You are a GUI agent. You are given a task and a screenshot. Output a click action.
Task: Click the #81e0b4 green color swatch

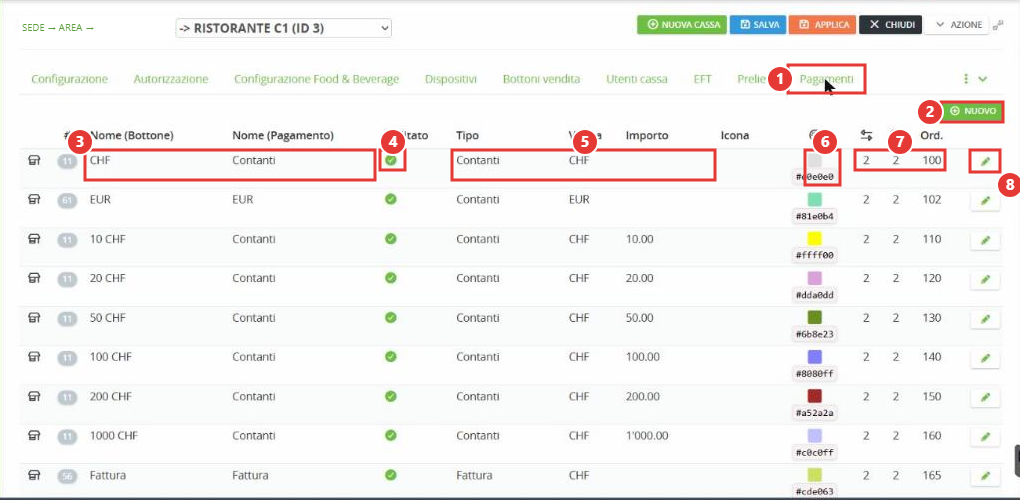click(814, 199)
